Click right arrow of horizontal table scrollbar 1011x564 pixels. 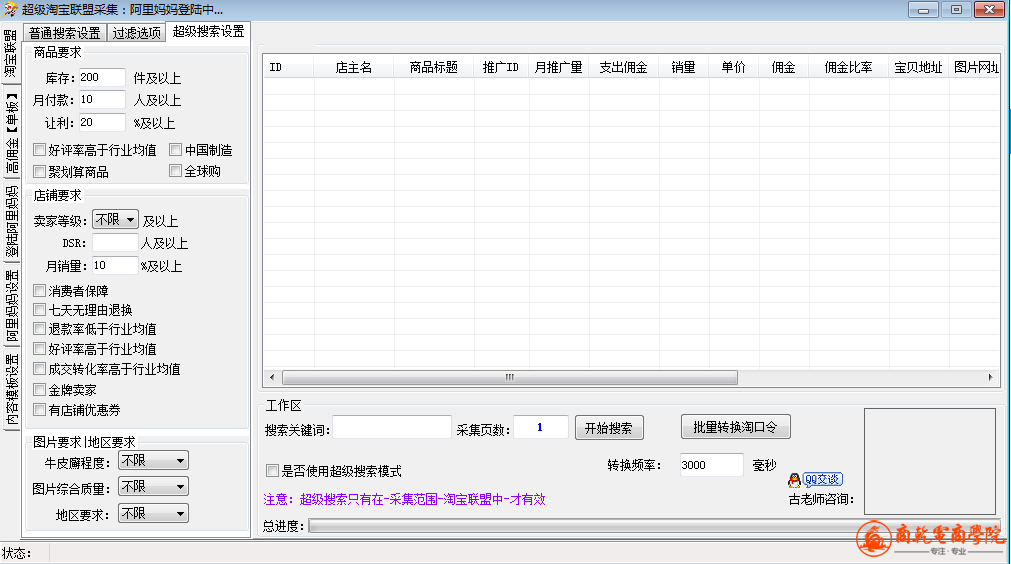pos(991,378)
